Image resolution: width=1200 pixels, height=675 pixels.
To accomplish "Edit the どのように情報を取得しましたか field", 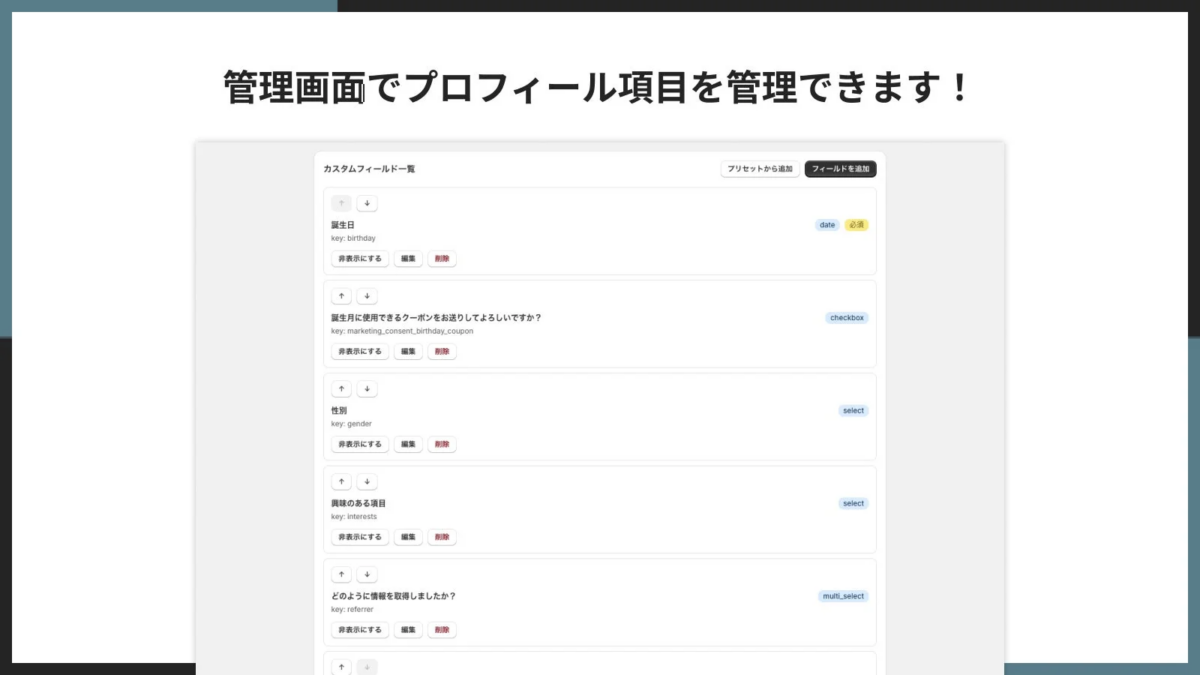I will (408, 630).
